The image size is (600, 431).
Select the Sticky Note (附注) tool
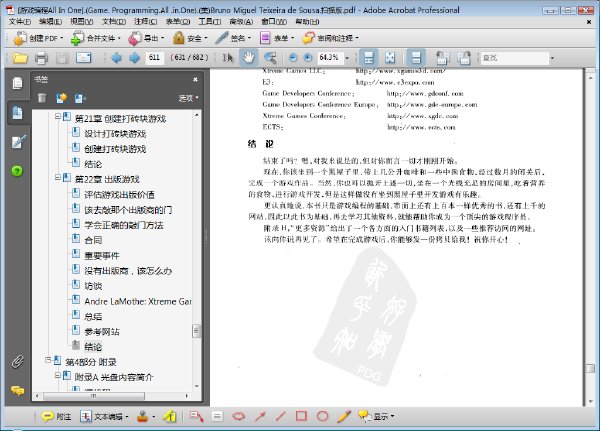(56, 416)
